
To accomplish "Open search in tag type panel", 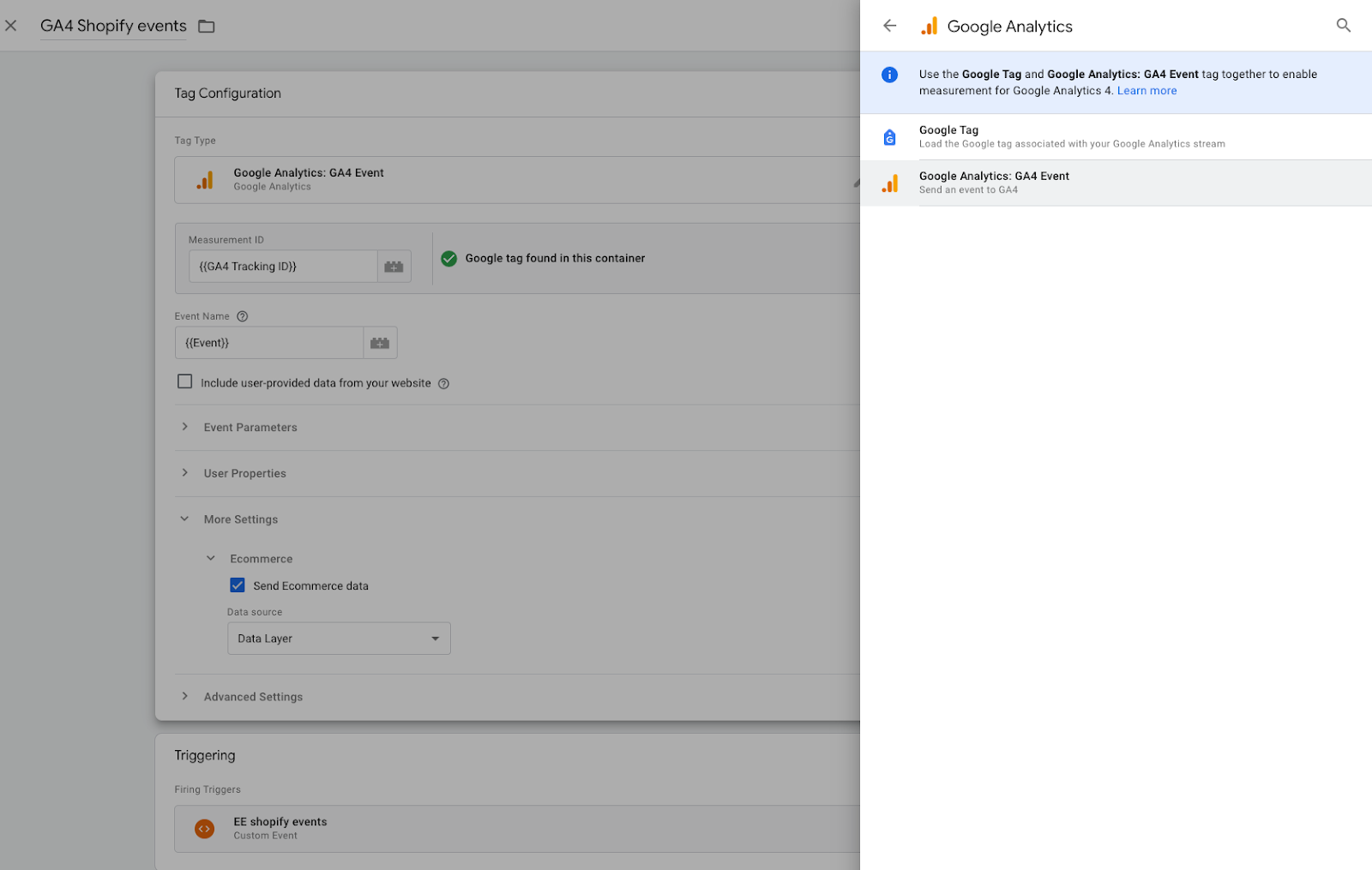I will (1343, 26).
